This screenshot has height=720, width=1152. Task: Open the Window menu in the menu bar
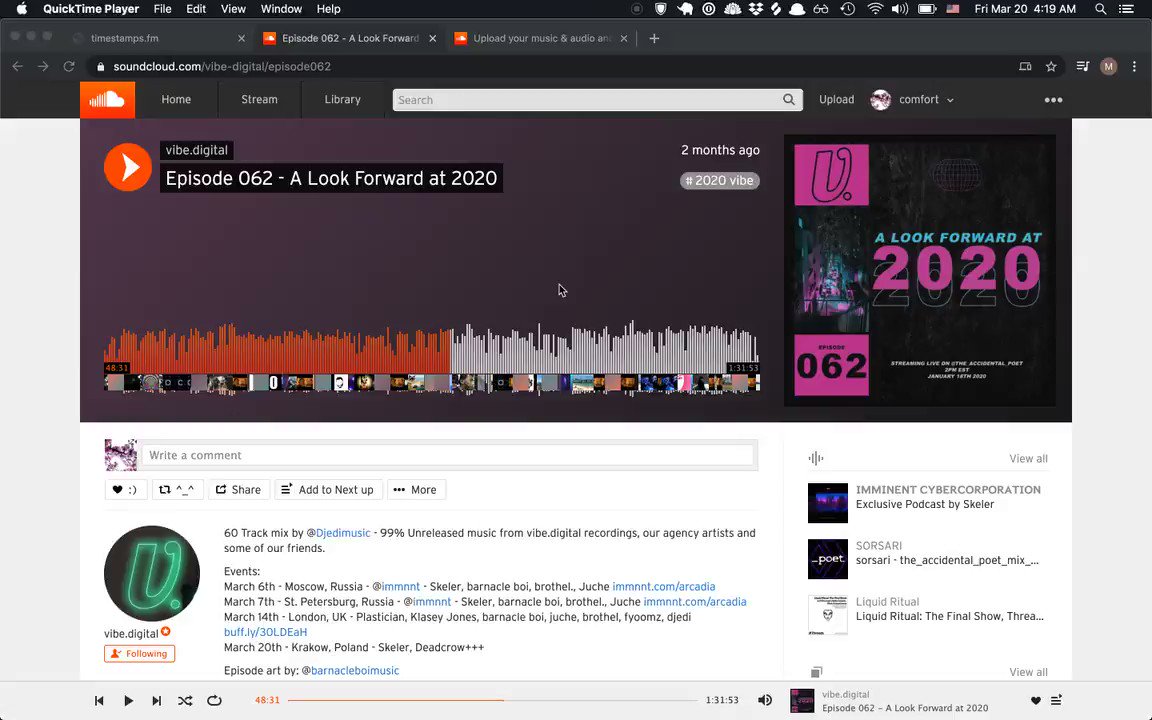[281, 9]
